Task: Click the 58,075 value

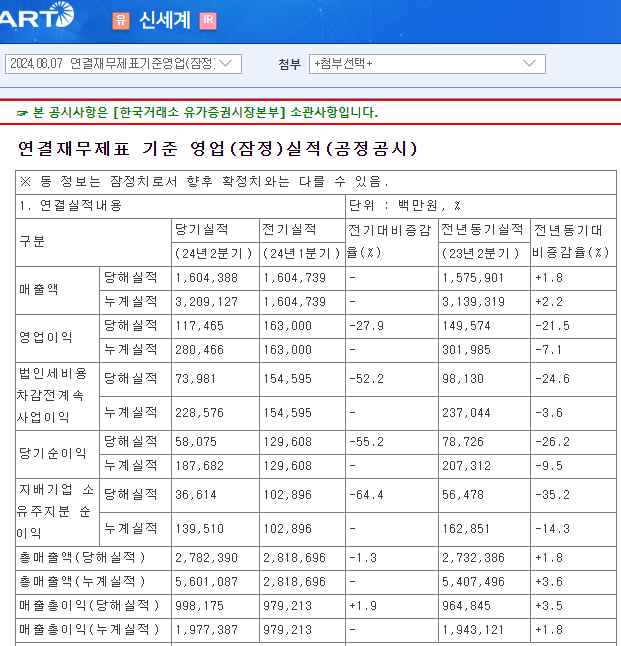Action: [x=196, y=442]
